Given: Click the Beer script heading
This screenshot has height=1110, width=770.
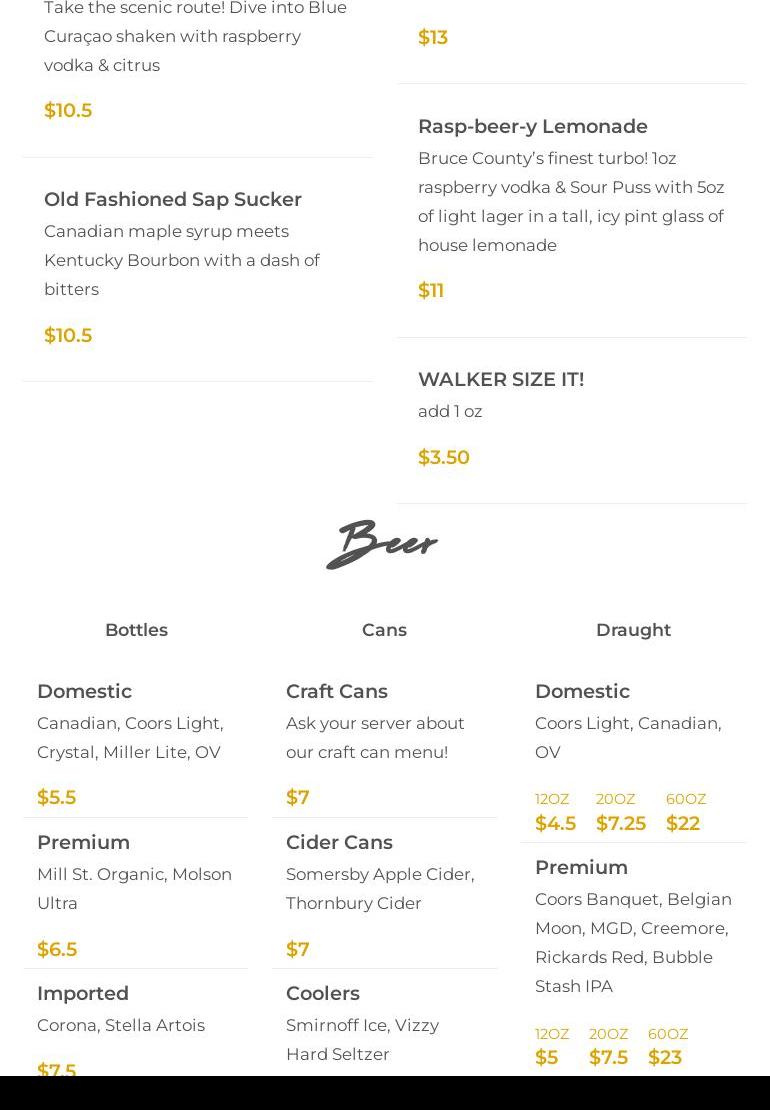Looking at the screenshot, I should coord(381,544).
